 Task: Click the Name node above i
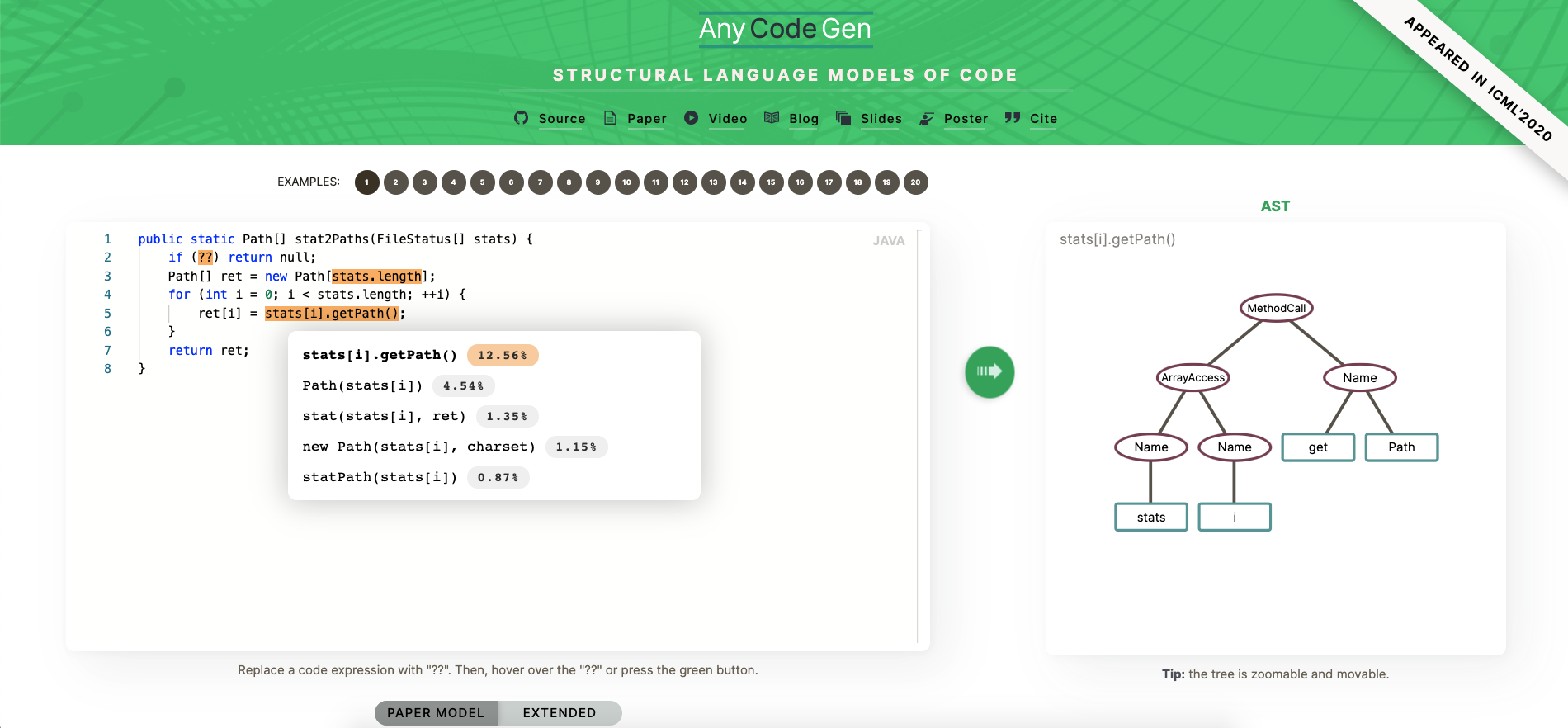click(x=1235, y=447)
